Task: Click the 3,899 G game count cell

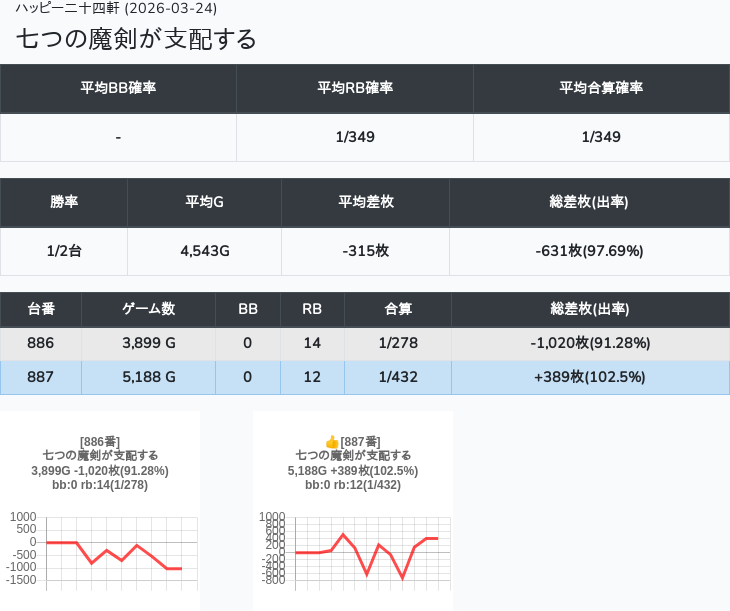Action: click(x=148, y=343)
